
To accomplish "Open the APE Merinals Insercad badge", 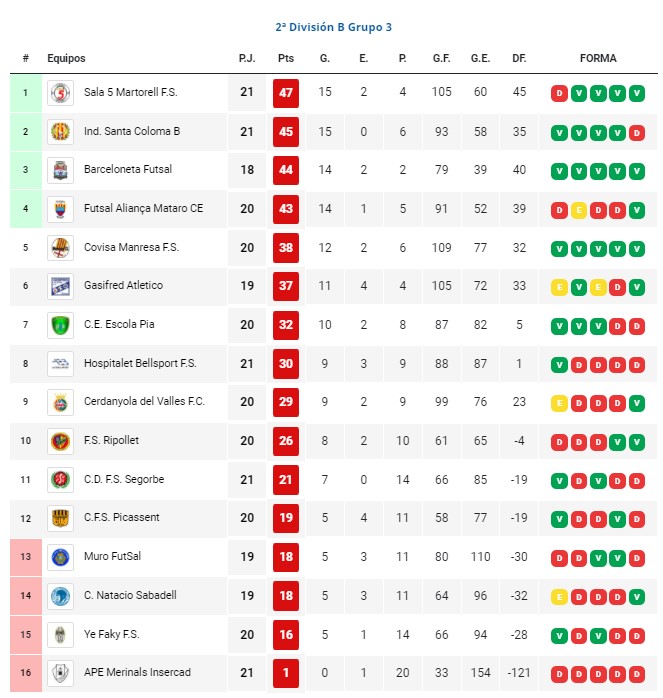I will (61, 673).
